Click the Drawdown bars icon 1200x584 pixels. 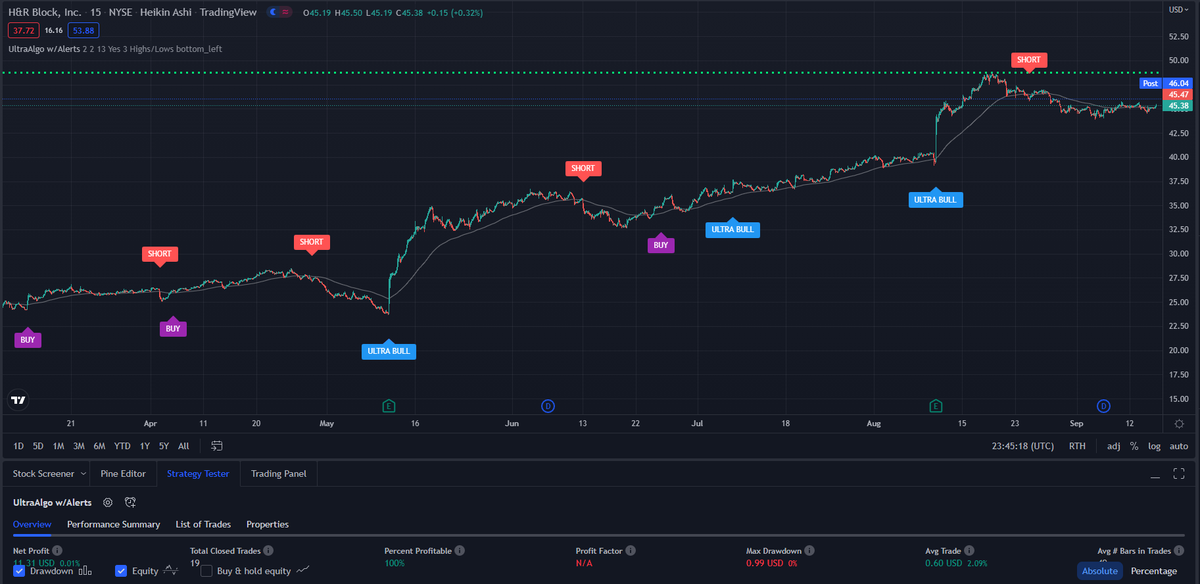point(85,571)
